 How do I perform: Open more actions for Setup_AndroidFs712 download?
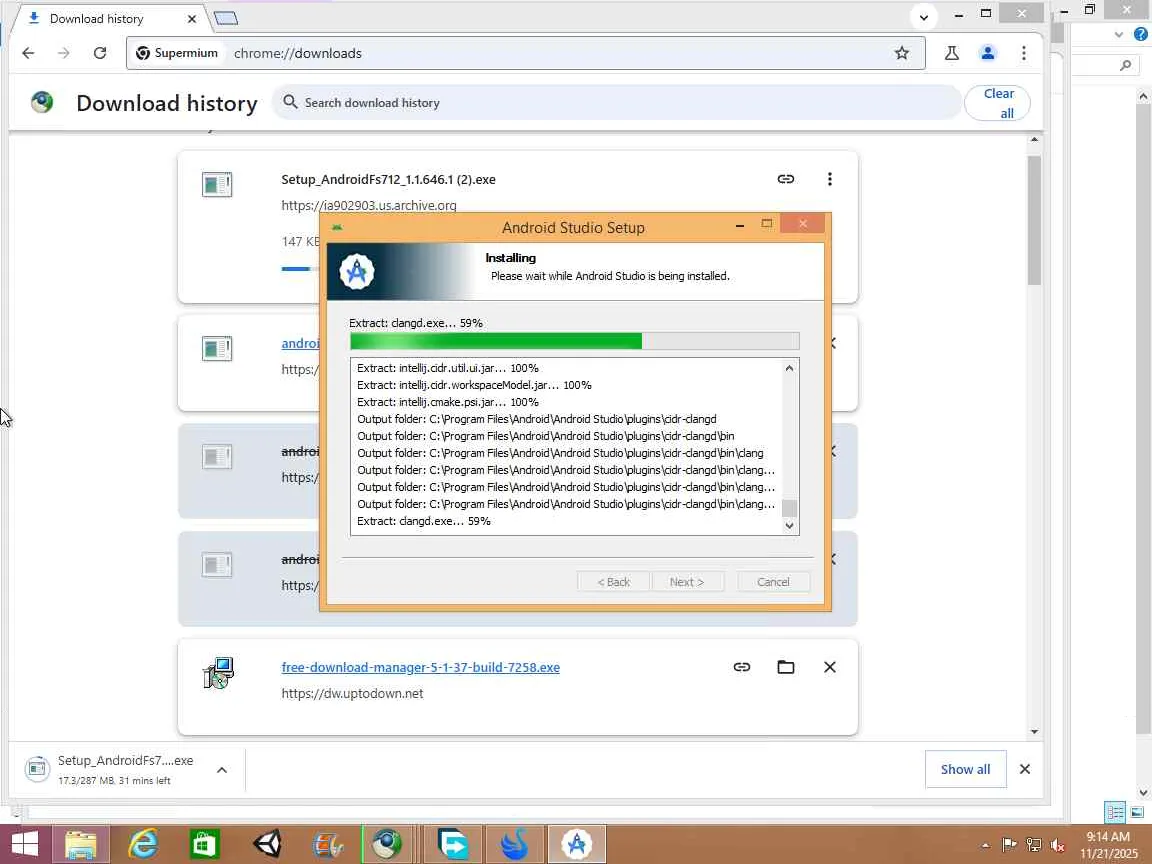pos(829,179)
